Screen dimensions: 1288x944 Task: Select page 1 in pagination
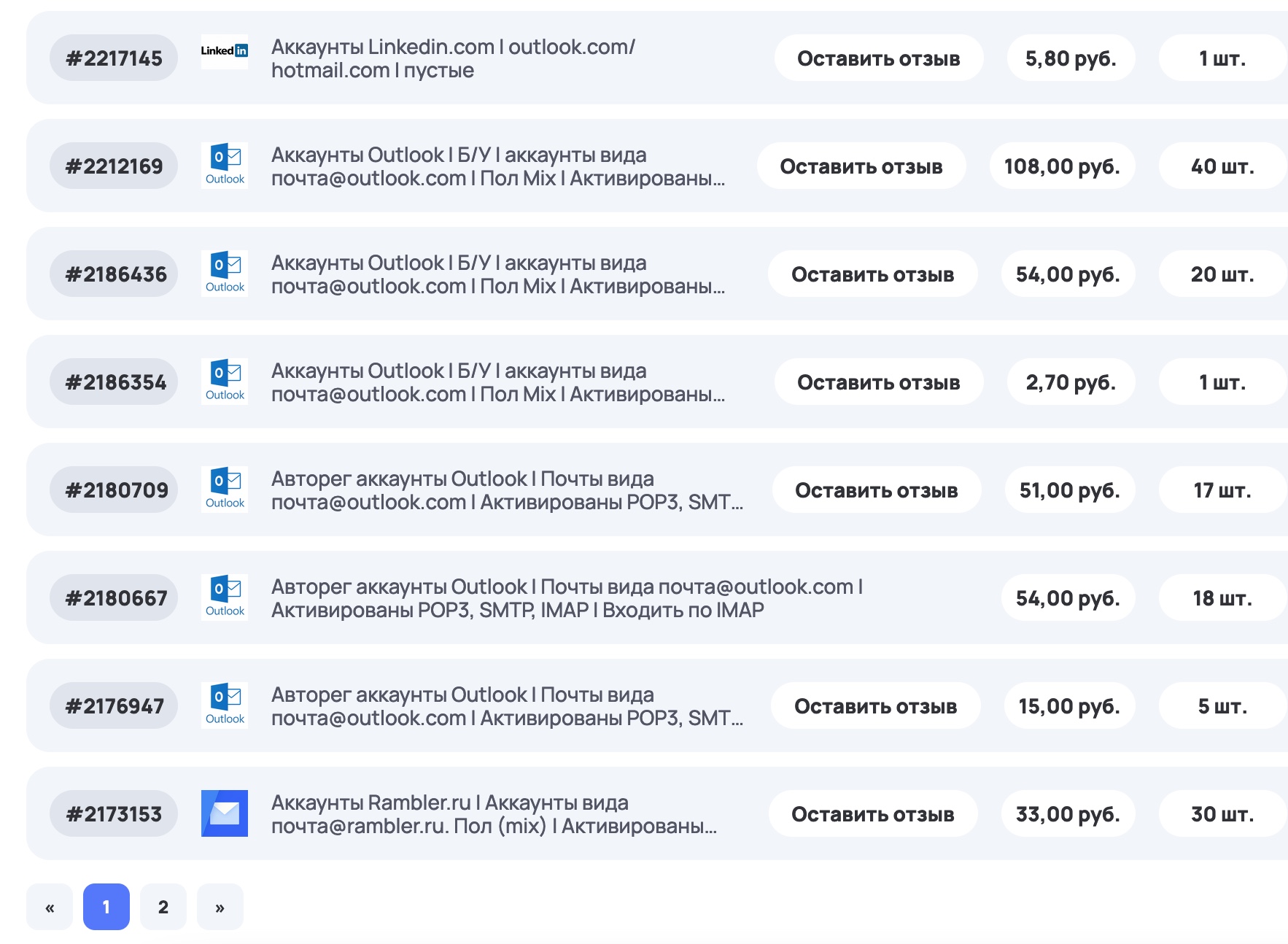[x=106, y=907]
